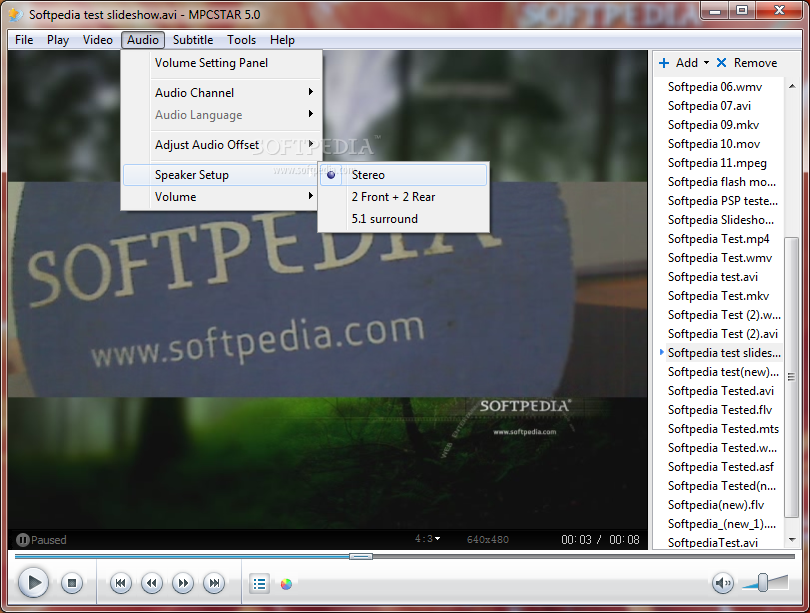
Task: Select the playing Softpedia test slides... entry
Action: coord(724,353)
